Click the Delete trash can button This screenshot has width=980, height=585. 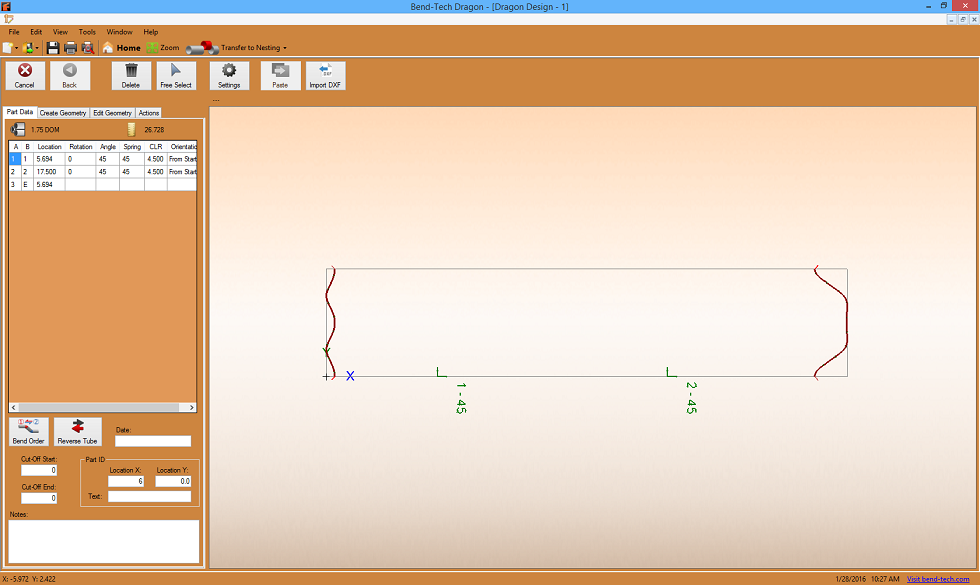tap(131, 75)
